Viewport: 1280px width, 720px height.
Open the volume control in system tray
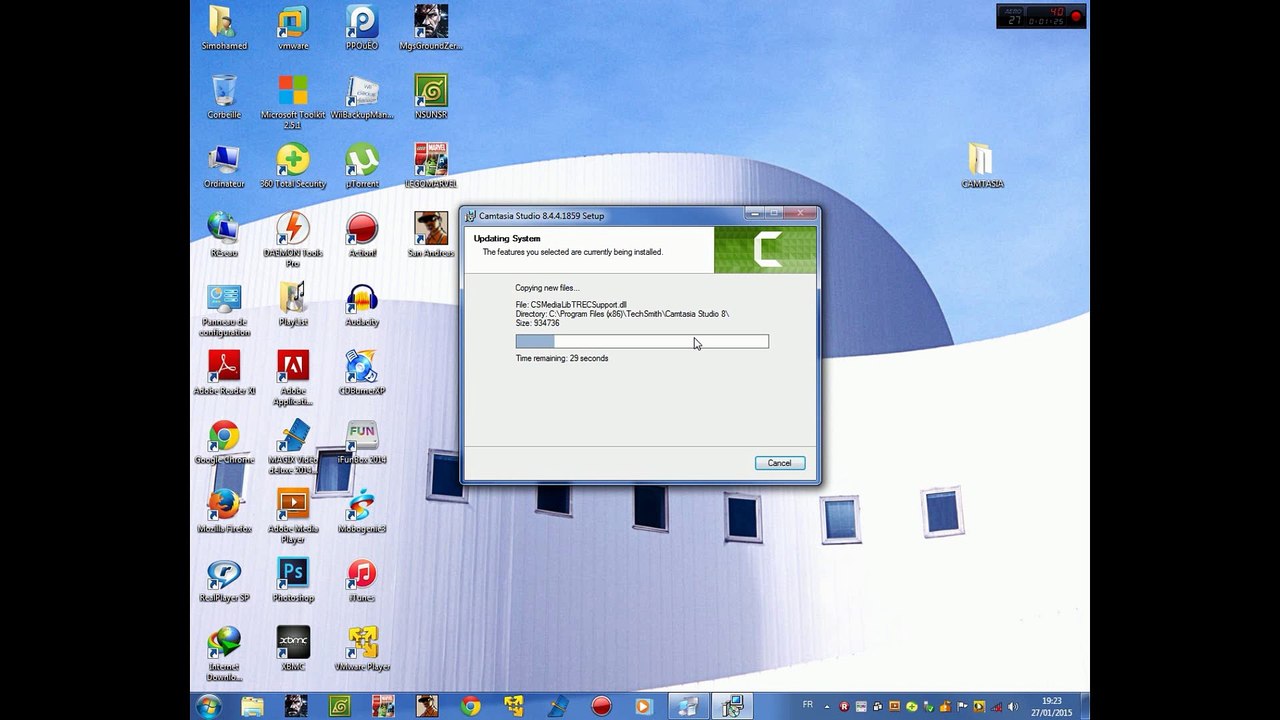[1012, 706]
